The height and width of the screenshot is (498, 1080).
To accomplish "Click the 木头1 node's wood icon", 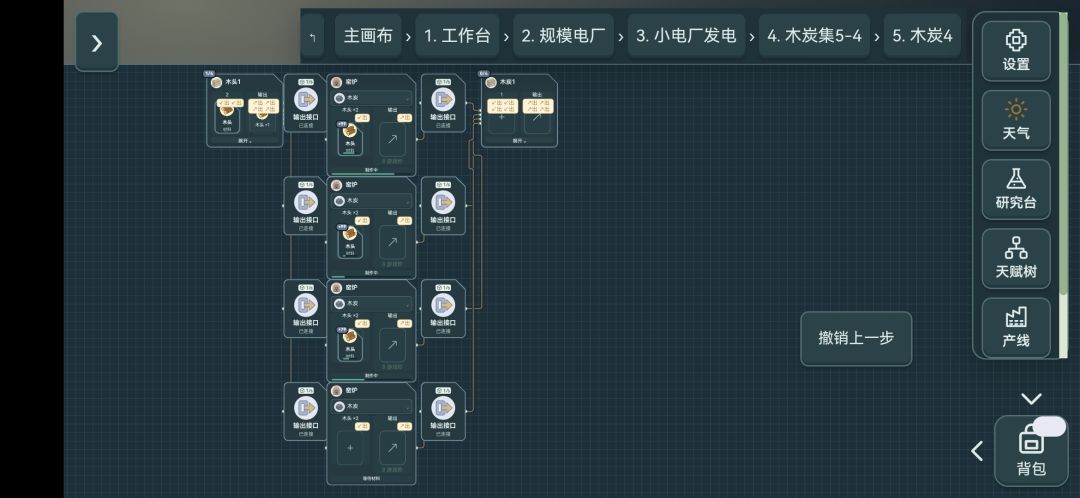I will tap(216, 83).
